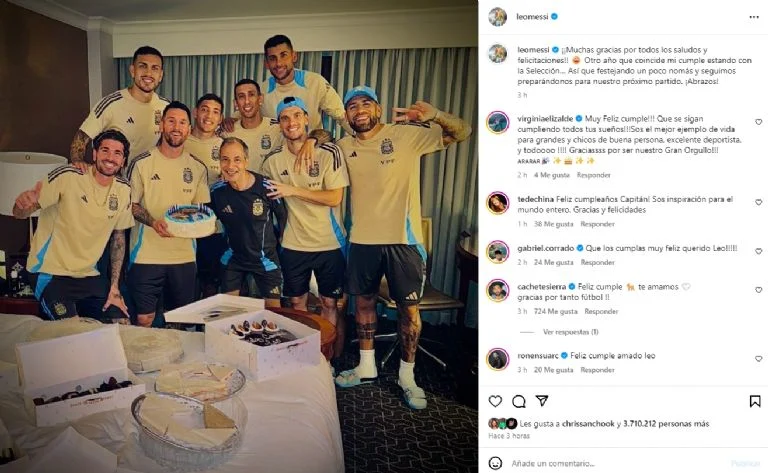Share the post with the paper plane icon

pyautogui.click(x=542, y=401)
